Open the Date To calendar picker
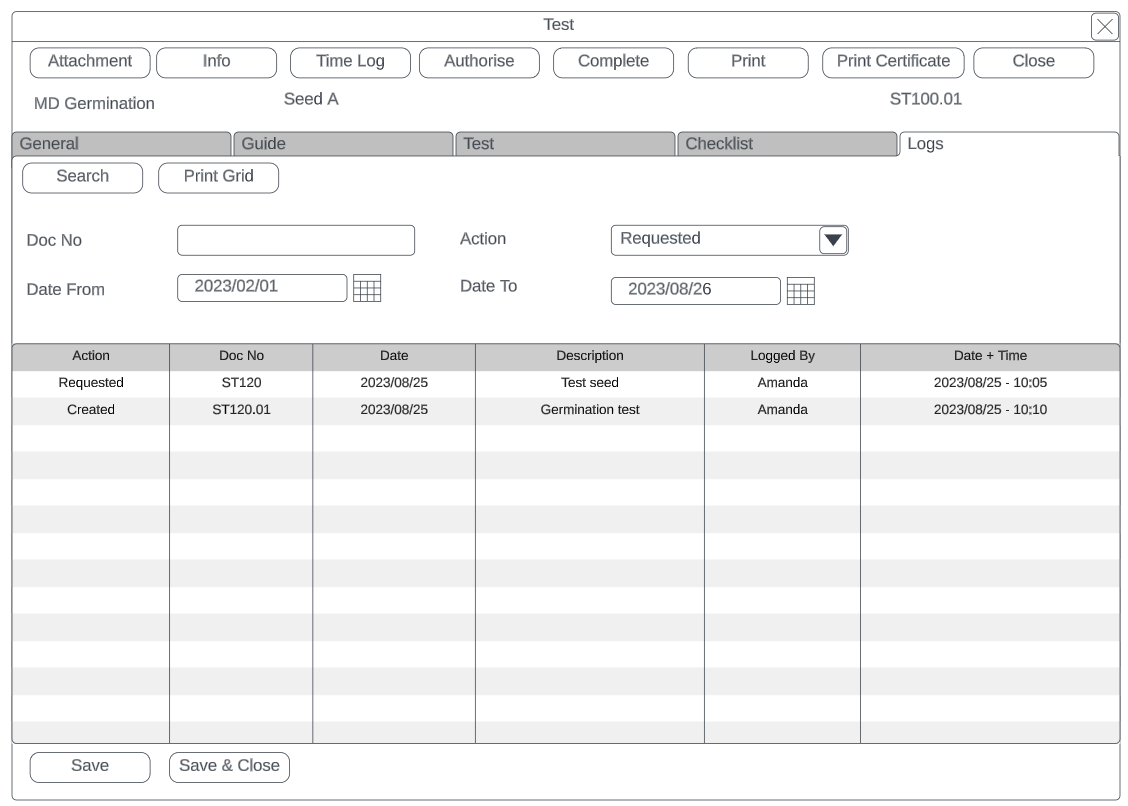1128x806 pixels. [801, 291]
